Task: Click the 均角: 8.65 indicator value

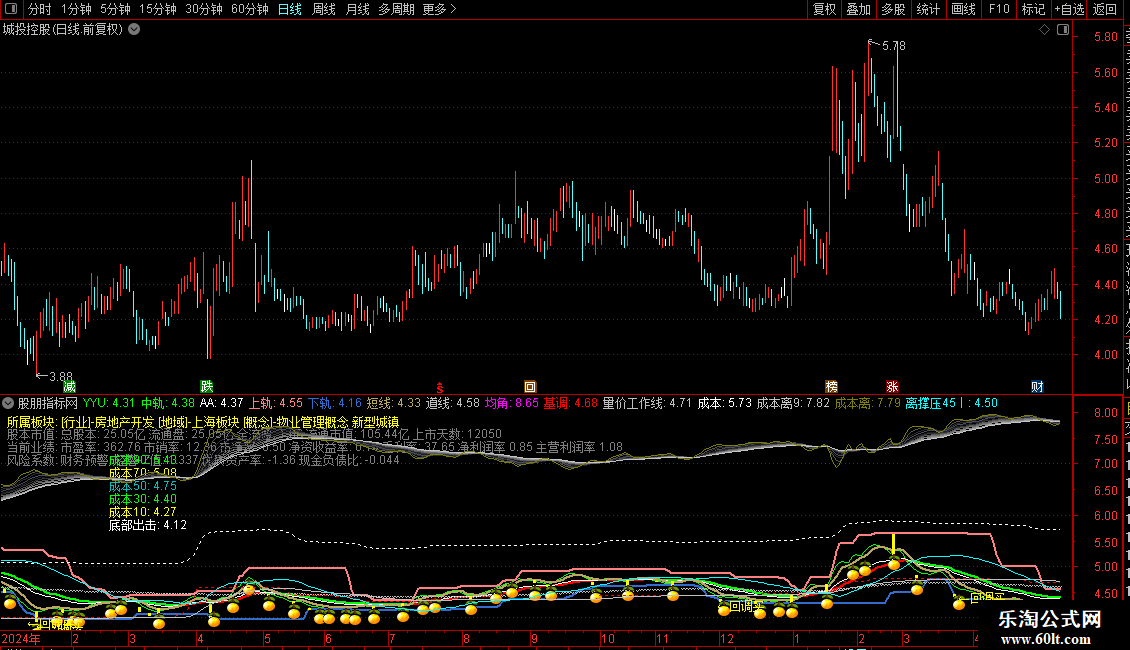Action: point(512,404)
